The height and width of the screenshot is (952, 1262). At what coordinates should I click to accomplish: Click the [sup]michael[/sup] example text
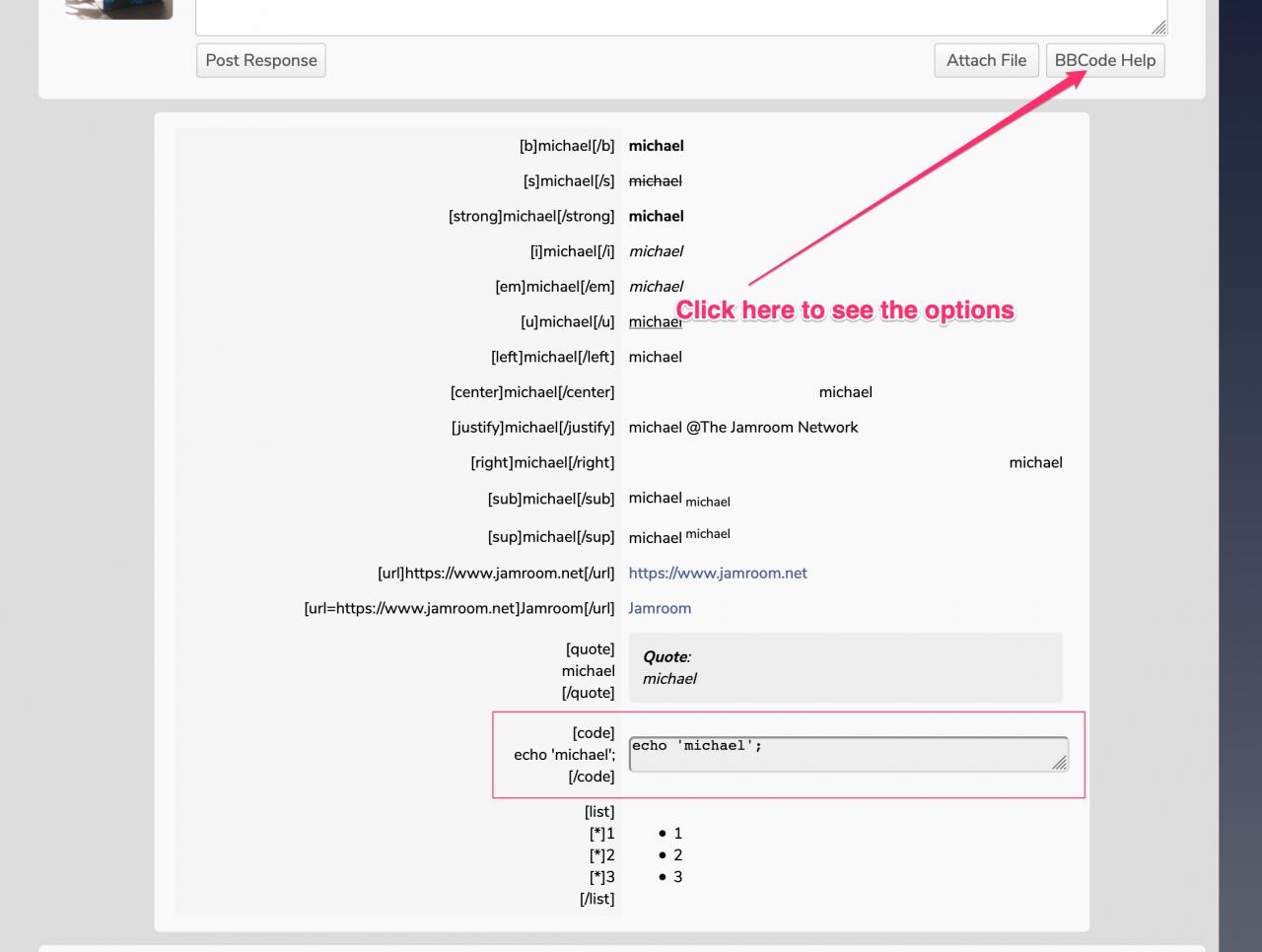(x=551, y=537)
